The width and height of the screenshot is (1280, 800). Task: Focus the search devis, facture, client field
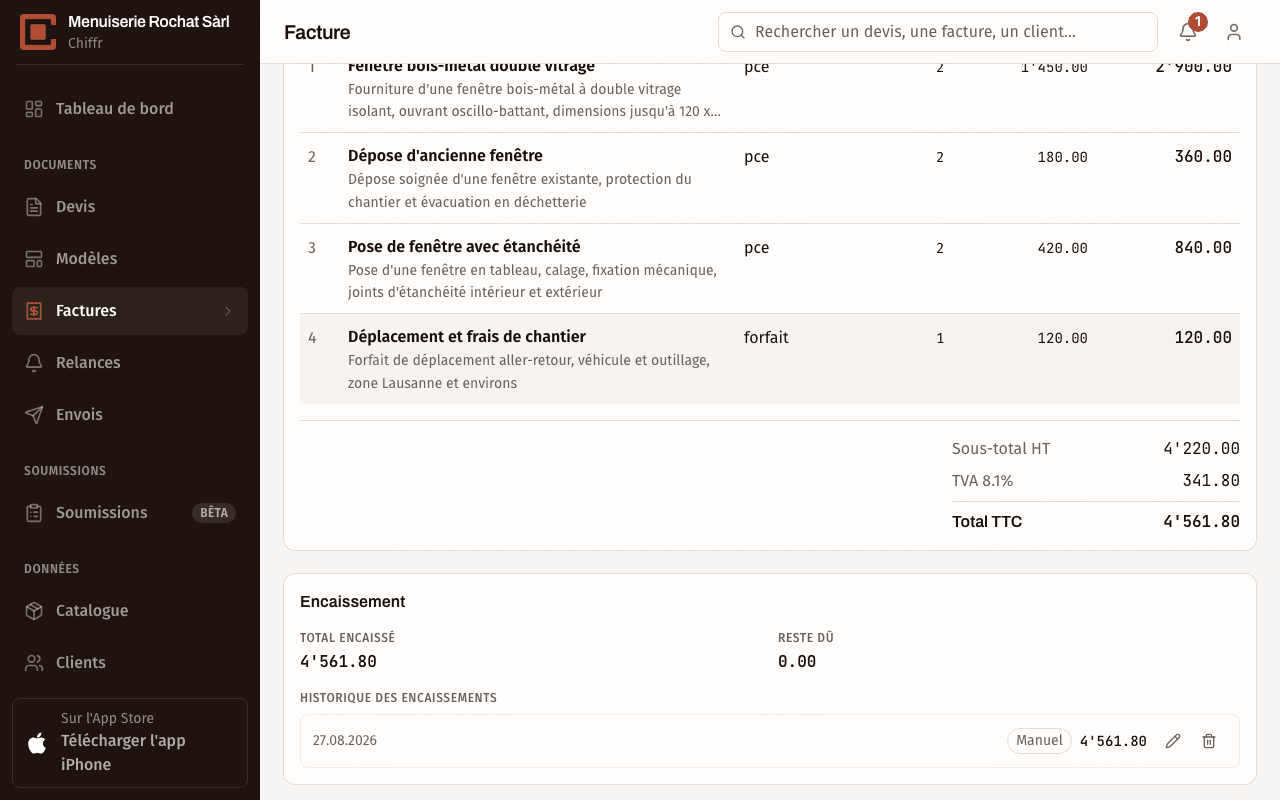pyautogui.click(x=937, y=32)
